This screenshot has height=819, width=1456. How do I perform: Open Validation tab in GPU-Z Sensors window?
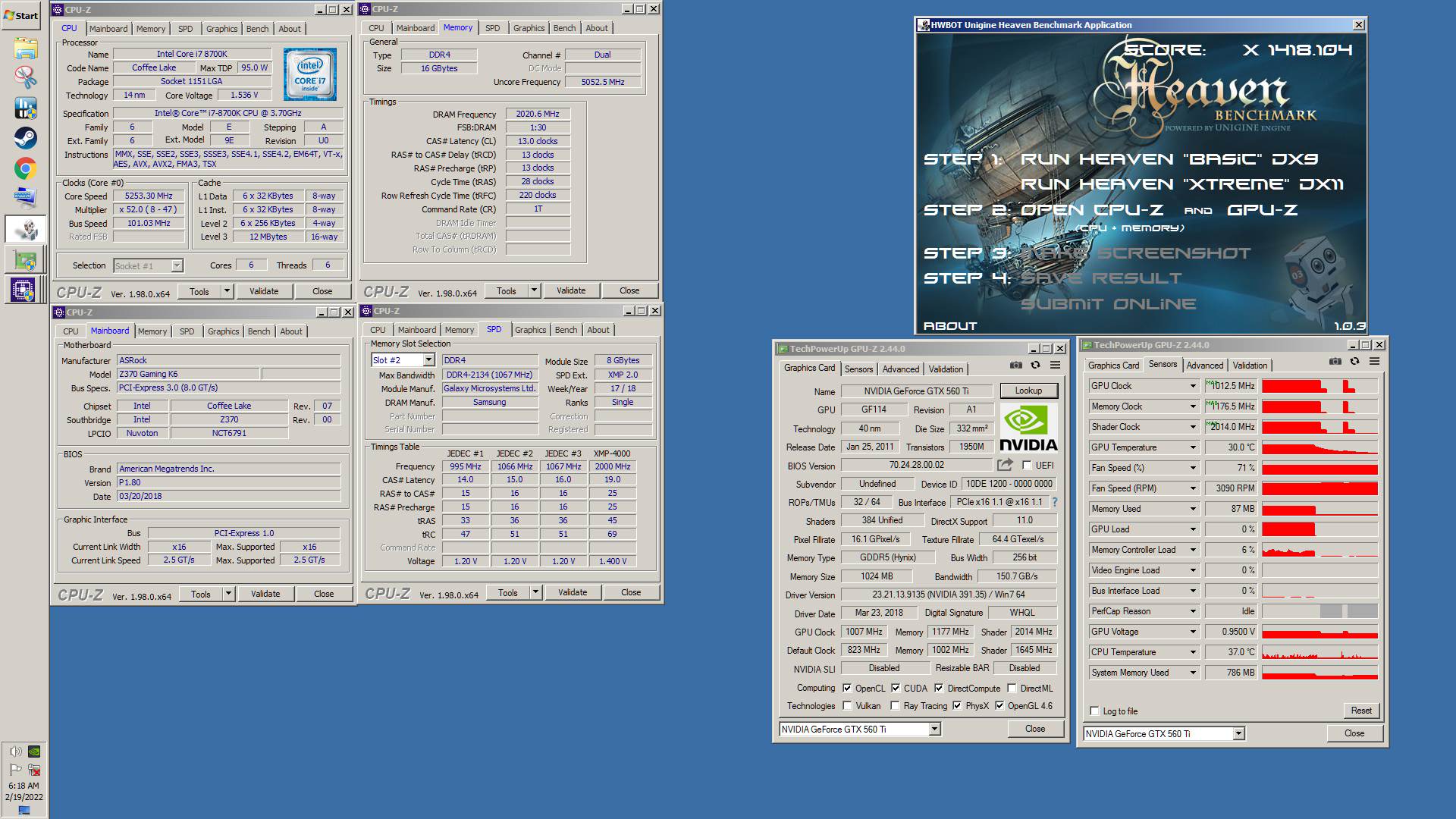[1249, 366]
